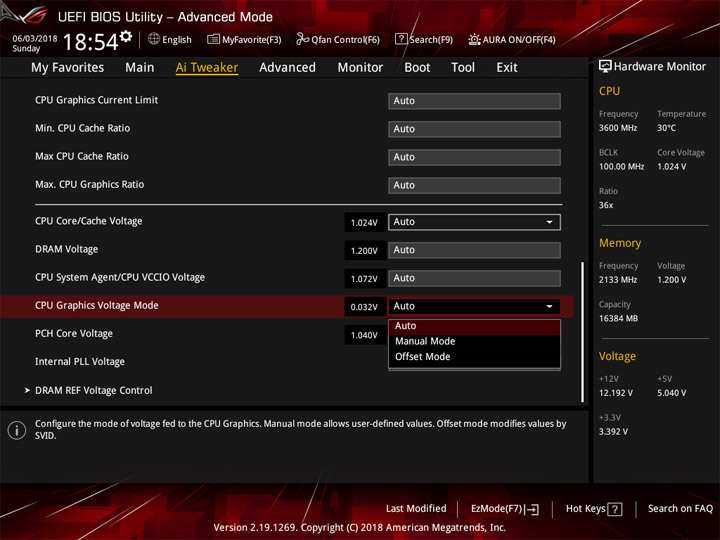
Task: Open the Tool tab
Action: pyautogui.click(x=463, y=68)
